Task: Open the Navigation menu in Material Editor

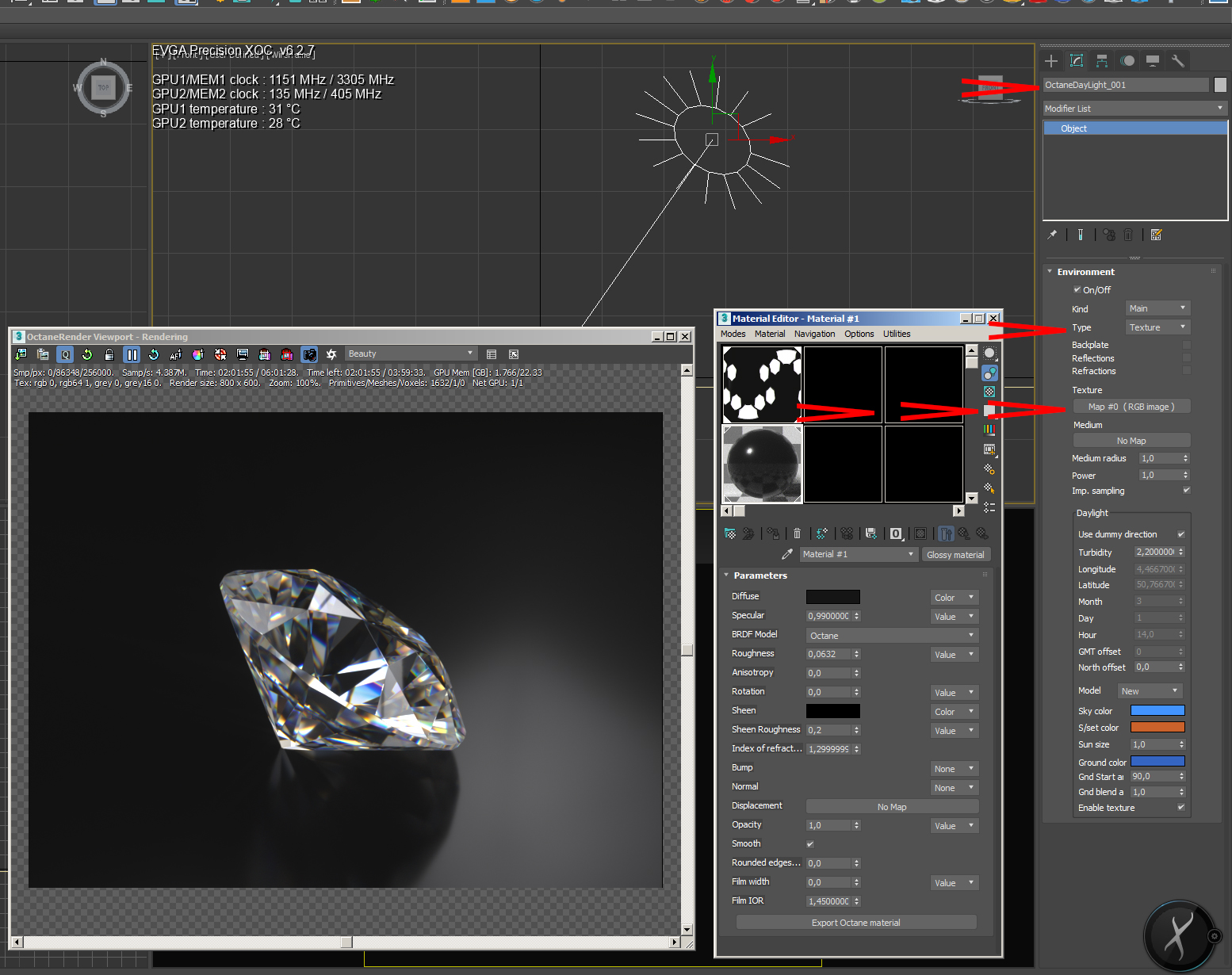Action: point(815,334)
